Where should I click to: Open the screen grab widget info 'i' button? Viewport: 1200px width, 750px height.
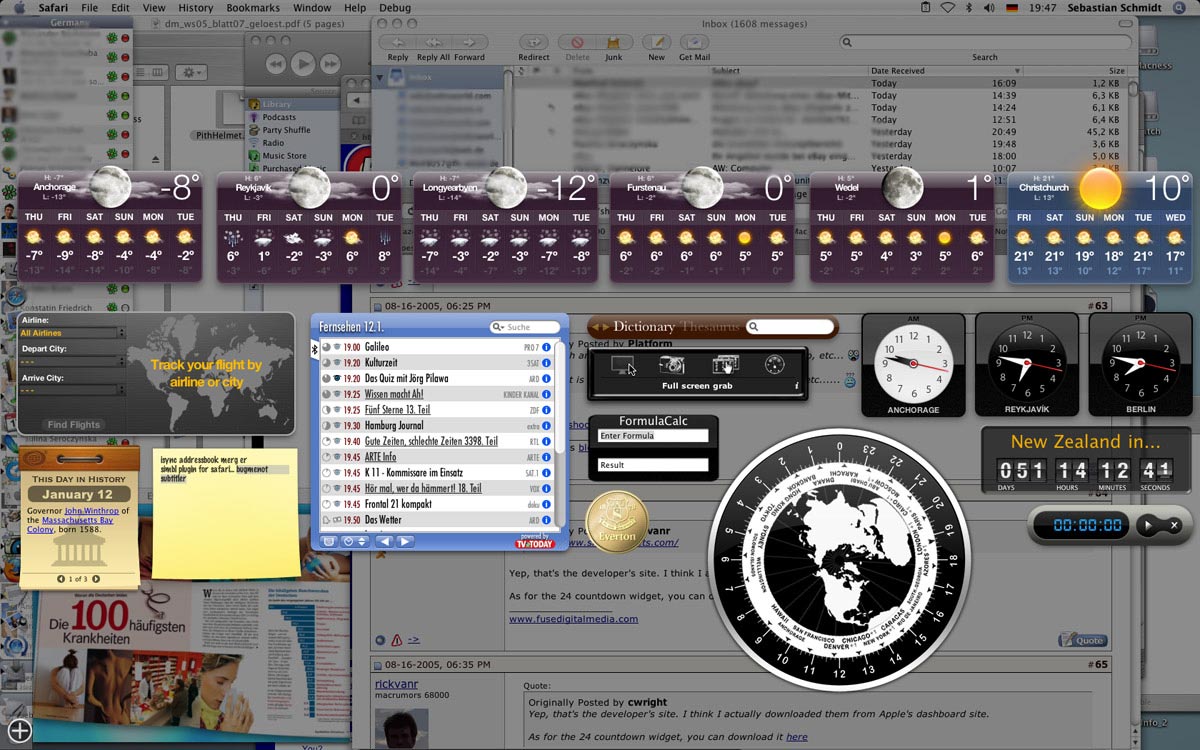pos(797,385)
